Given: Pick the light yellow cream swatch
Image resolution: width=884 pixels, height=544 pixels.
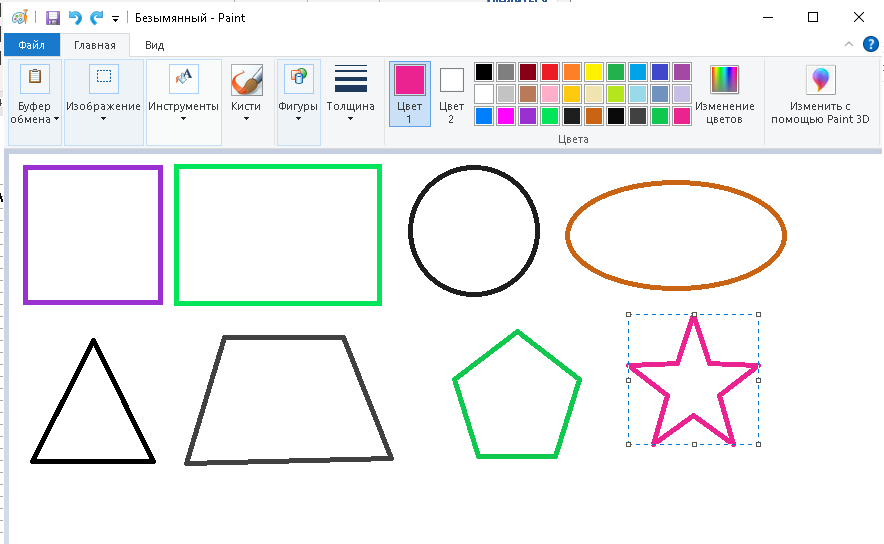Looking at the screenshot, I should [594, 94].
